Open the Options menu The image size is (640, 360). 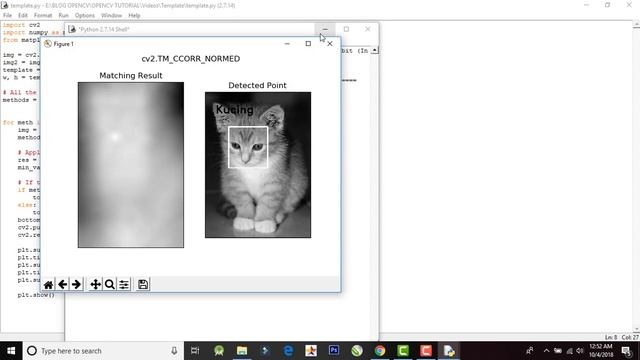(x=85, y=16)
